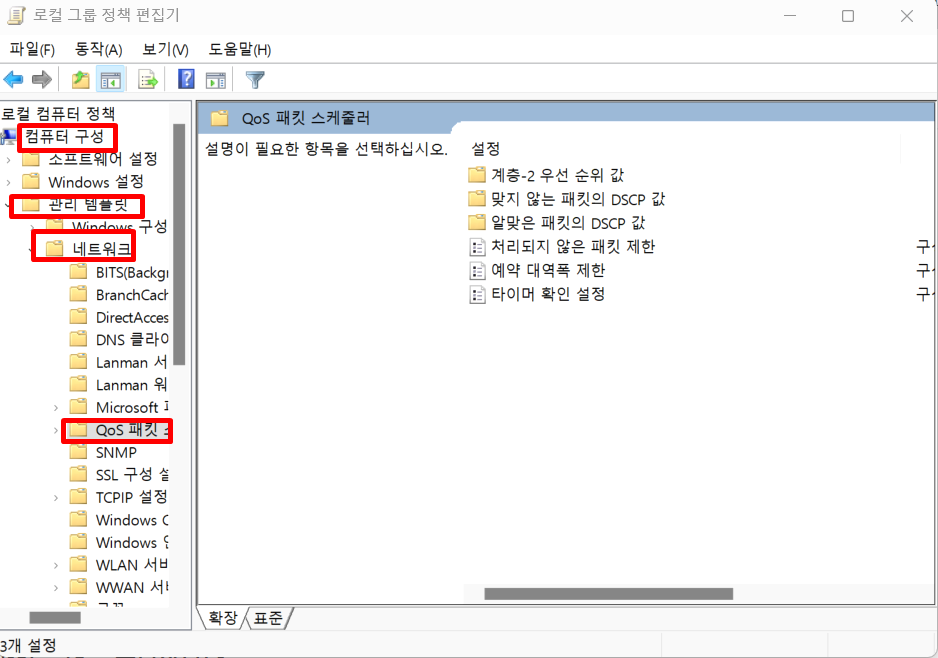The width and height of the screenshot is (938, 658).
Task: Expand the WLAN 서비스 node arrow
Action: click(x=56, y=565)
